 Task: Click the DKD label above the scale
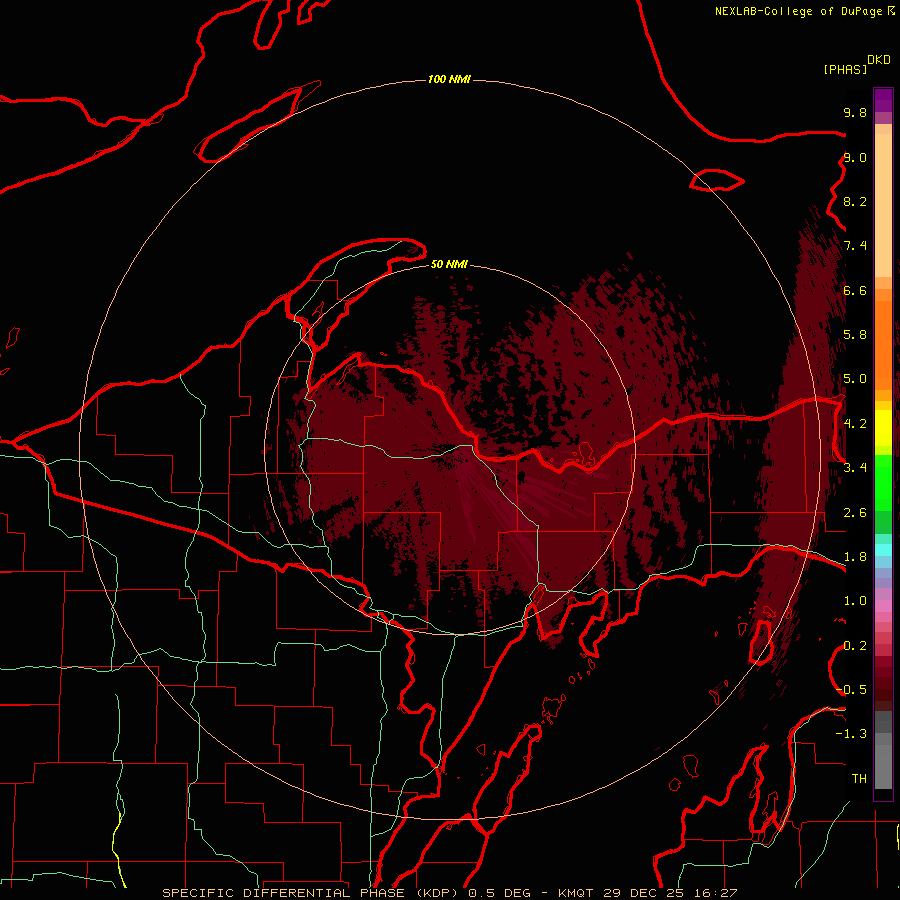click(879, 59)
